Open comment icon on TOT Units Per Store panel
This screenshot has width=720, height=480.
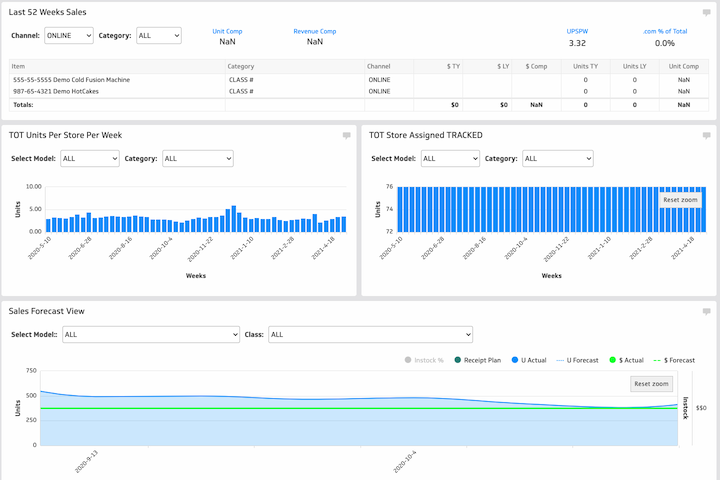347,136
